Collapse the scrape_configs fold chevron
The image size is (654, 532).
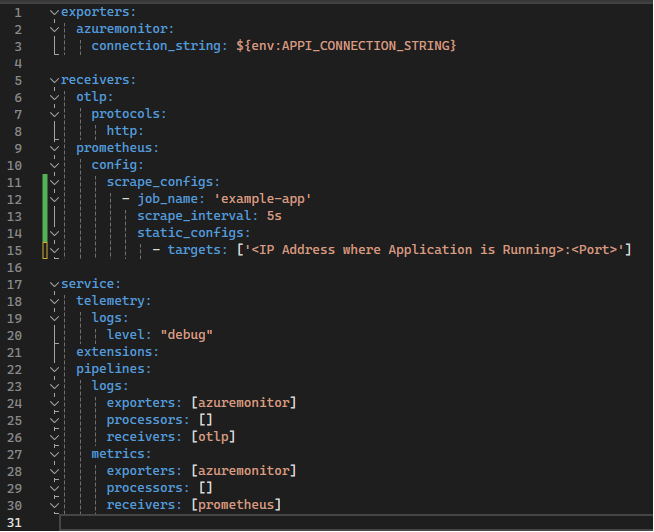click(54, 183)
